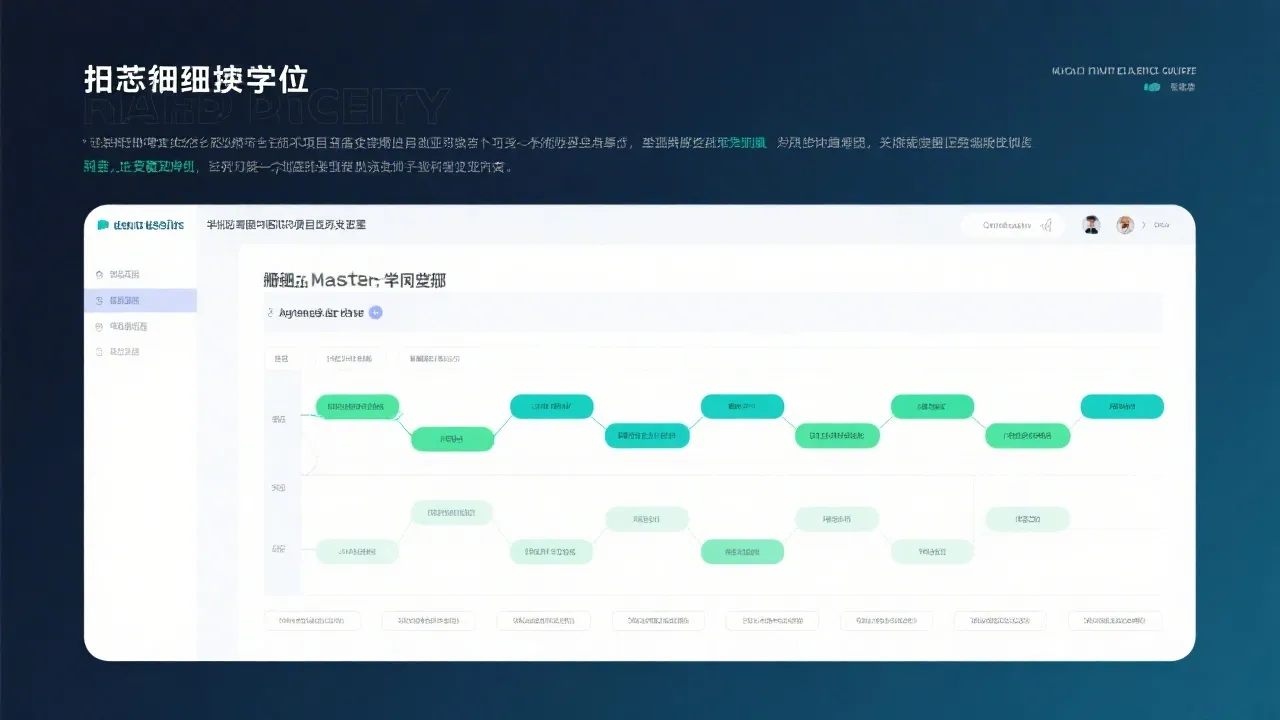Click the heading containing the word Master

[x=355, y=280]
